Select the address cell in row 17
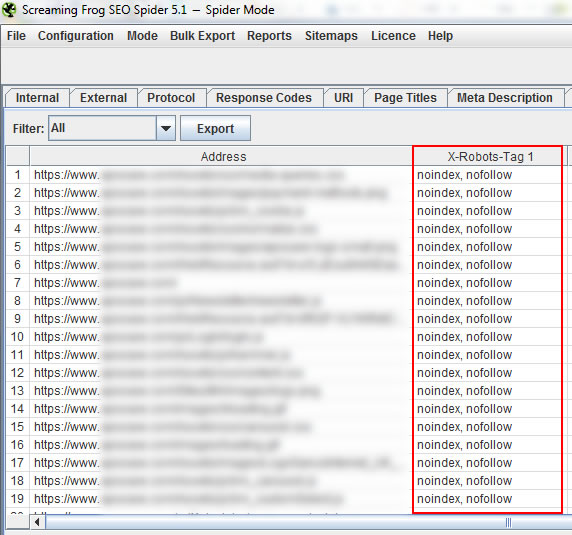This screenshot has width=572, height=535. (221, 463)
